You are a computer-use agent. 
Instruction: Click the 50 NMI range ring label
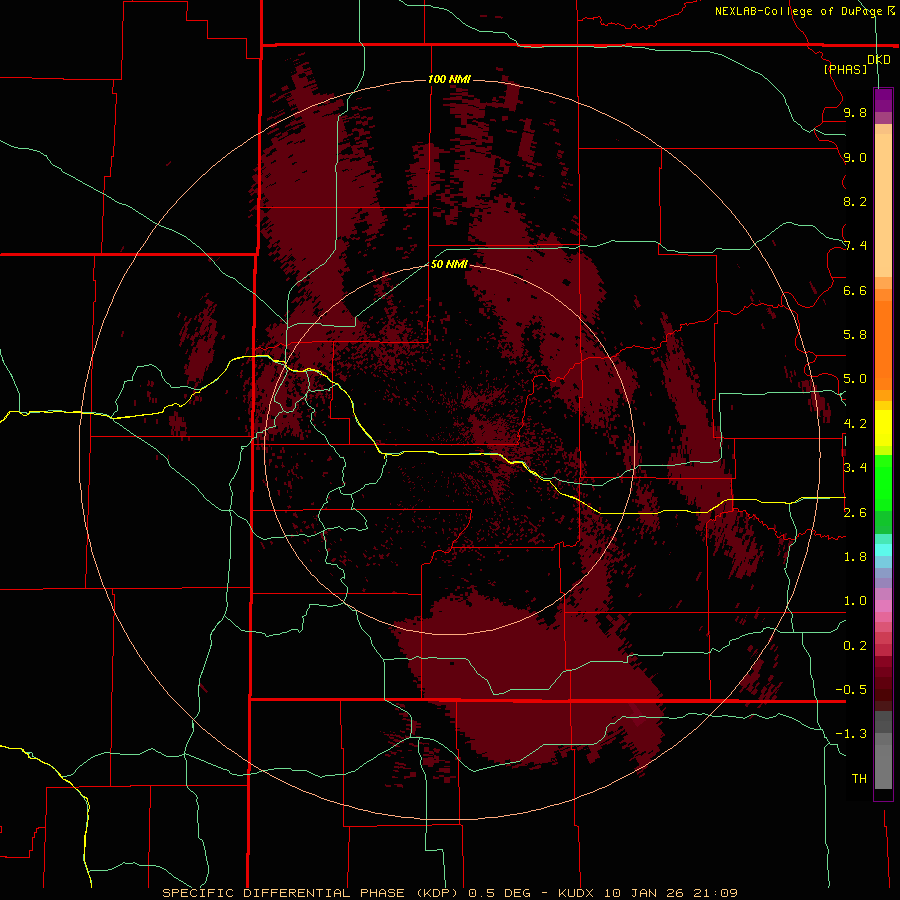(449, 264)
